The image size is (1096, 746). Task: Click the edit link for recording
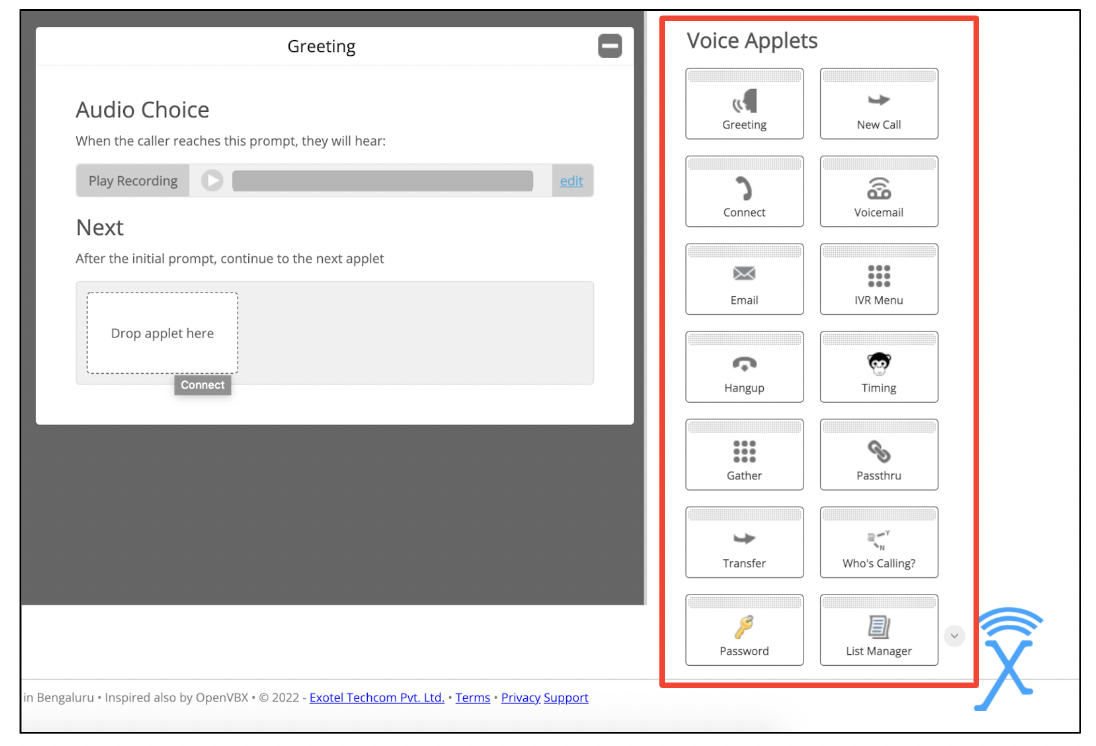click(571, 181)
